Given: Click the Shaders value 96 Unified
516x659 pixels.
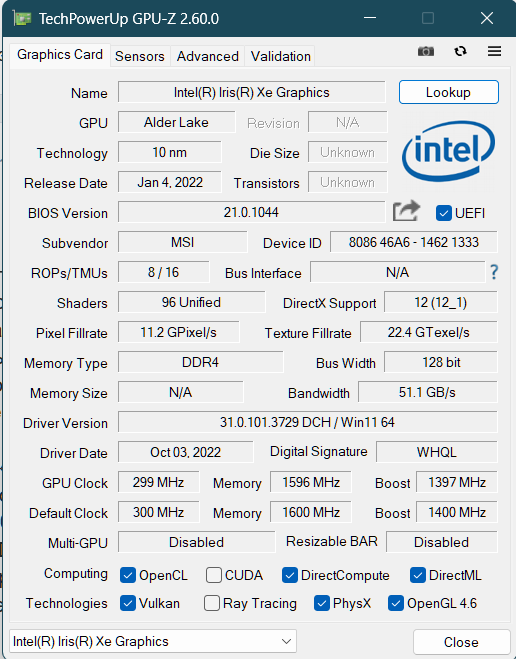Looking at the screenshot, I should tap(192, 303).
